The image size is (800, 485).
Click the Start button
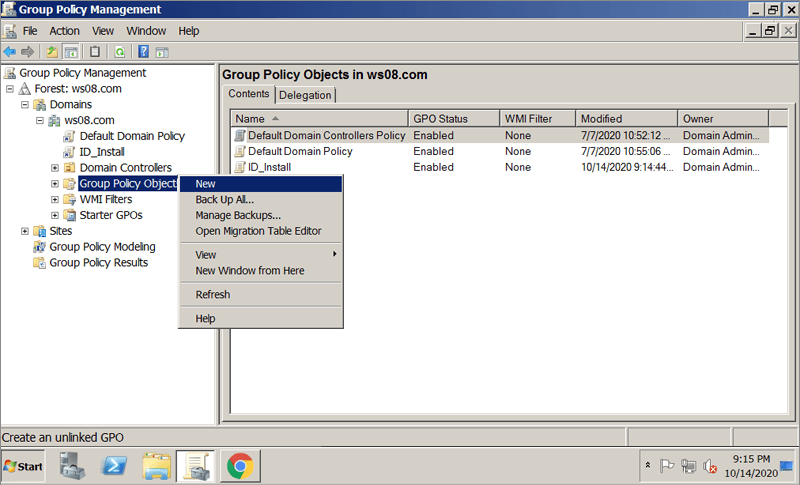pos(23,466)
